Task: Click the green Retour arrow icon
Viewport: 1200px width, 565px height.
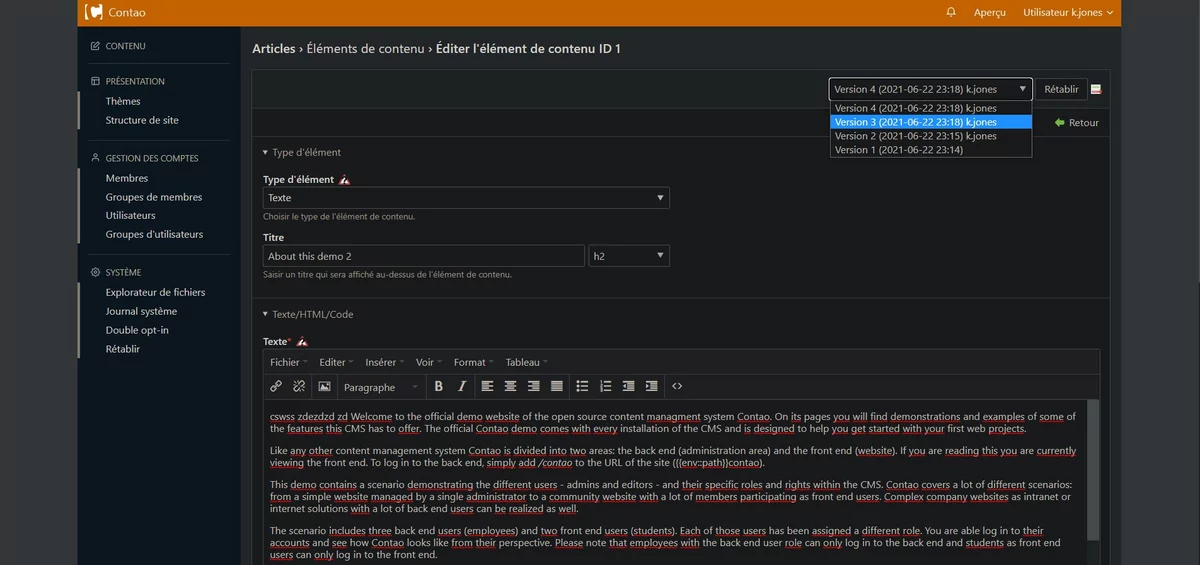Action: coord(1060,122)
